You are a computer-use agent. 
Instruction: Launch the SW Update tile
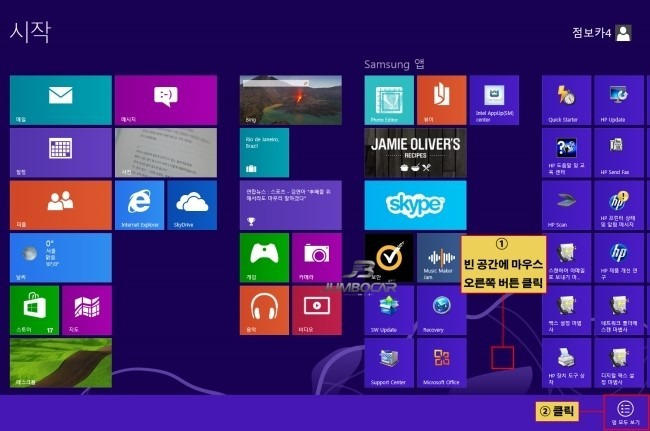click(389, 310)
